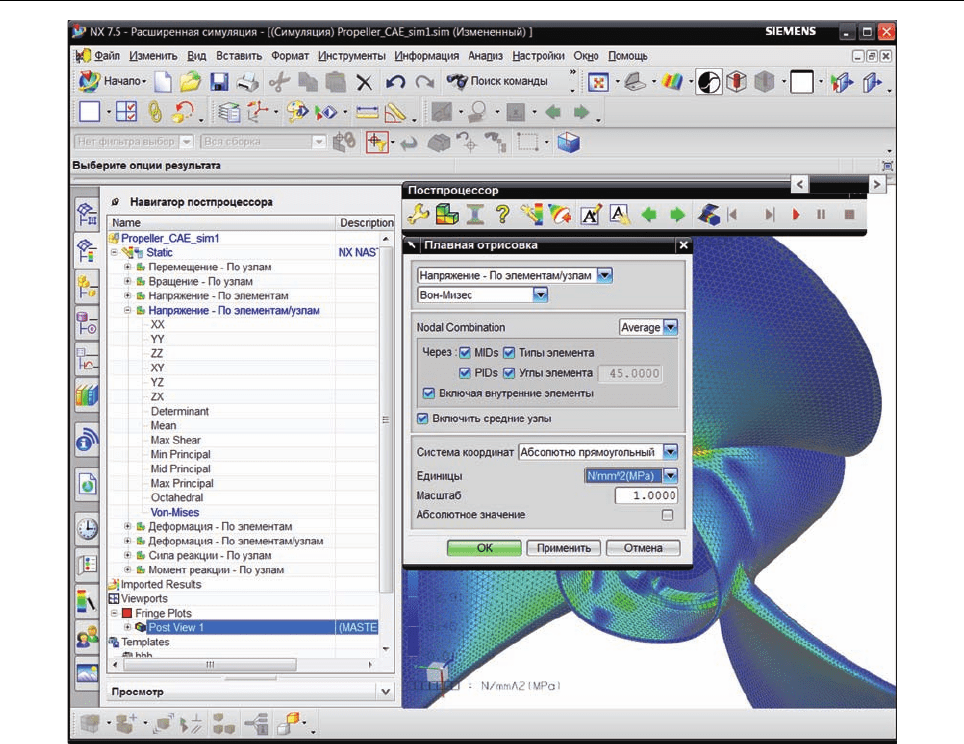Click the I-beam marker icon in Постпроцессор

tap(475, 215)
